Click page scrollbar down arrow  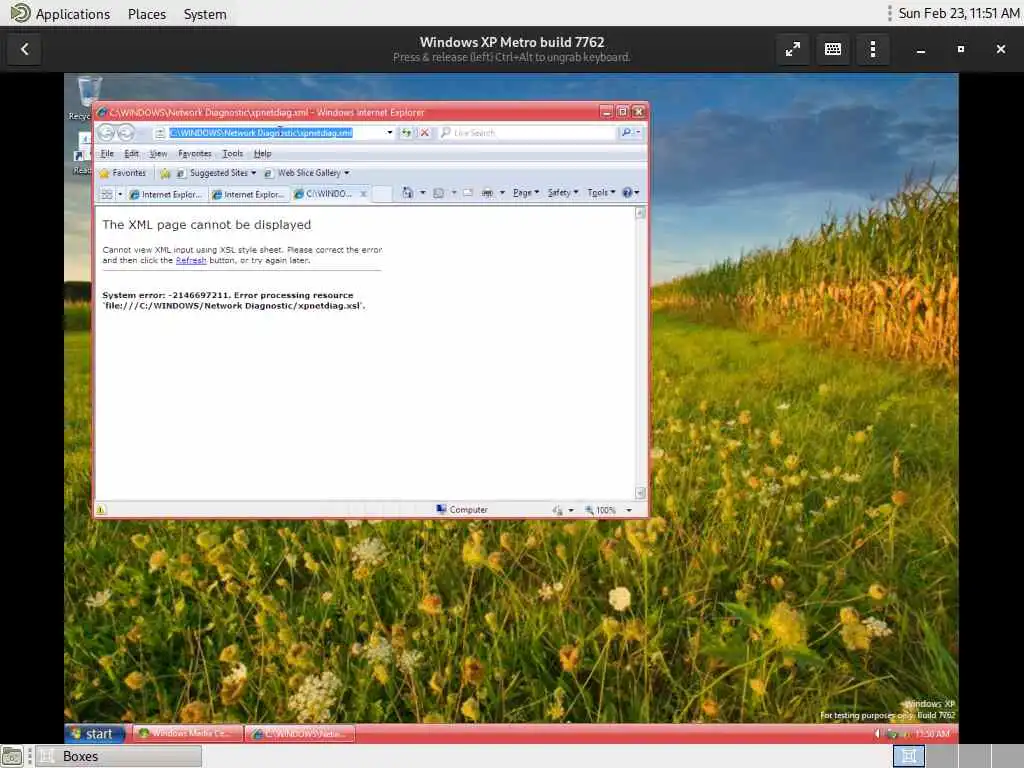point(640,493)
